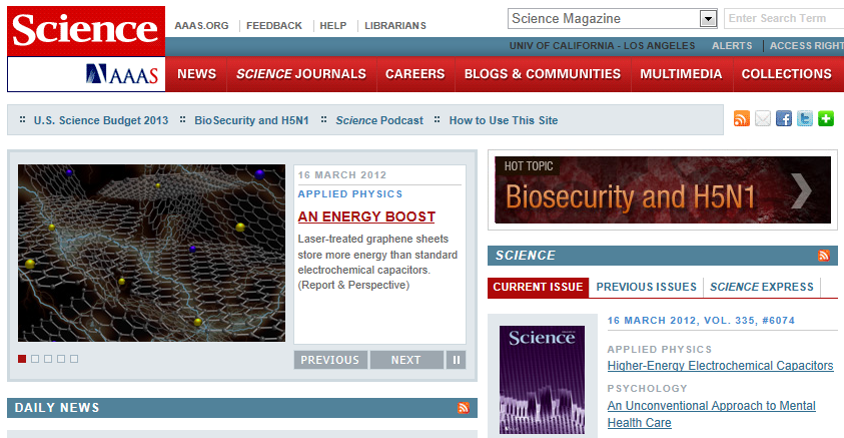Share page via Twitter icon
Image resolution: width=844 pixels, height=438 pixels.
click(805, 118)
